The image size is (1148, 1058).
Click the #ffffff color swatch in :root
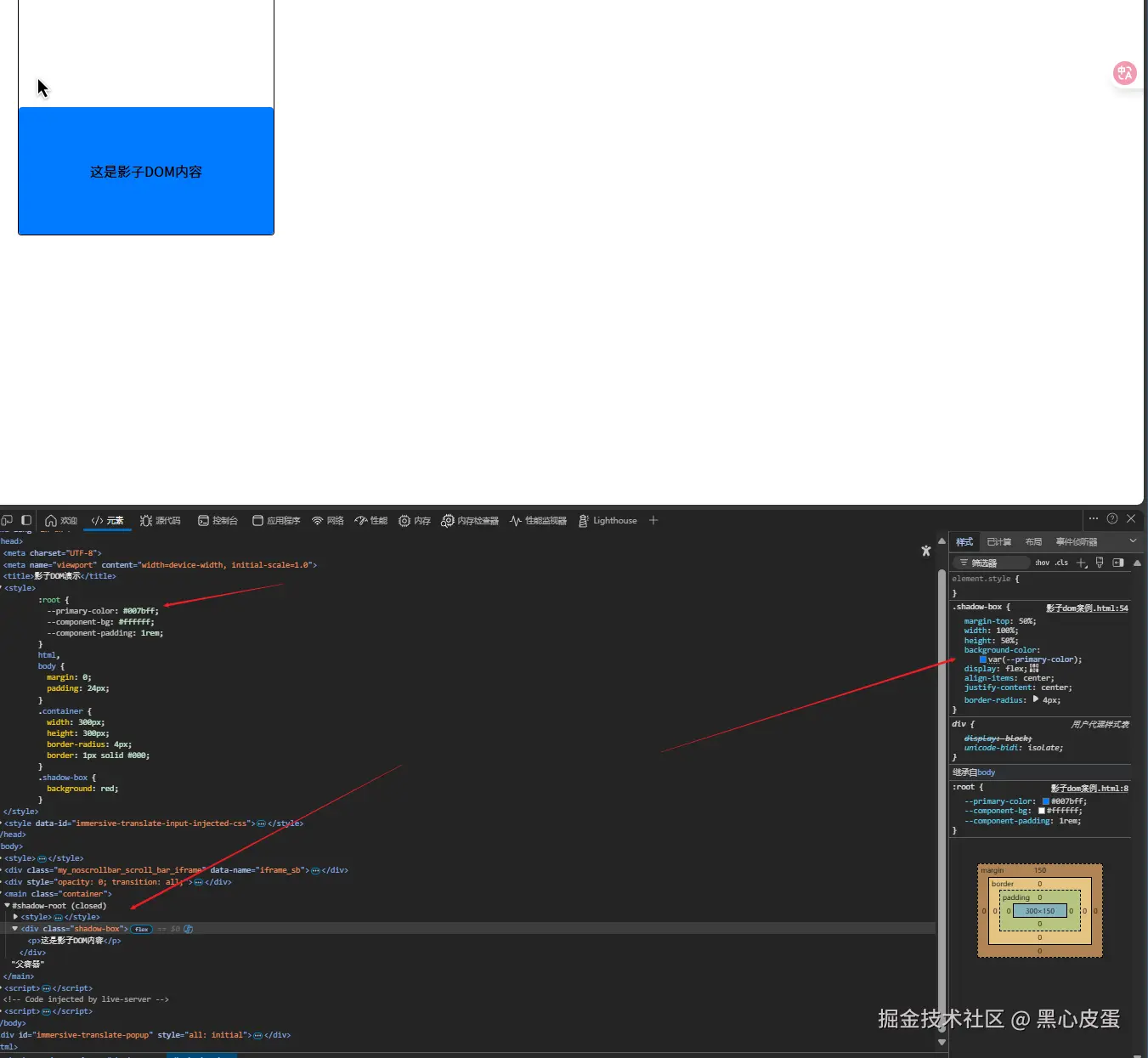(x=1042, y=811)
